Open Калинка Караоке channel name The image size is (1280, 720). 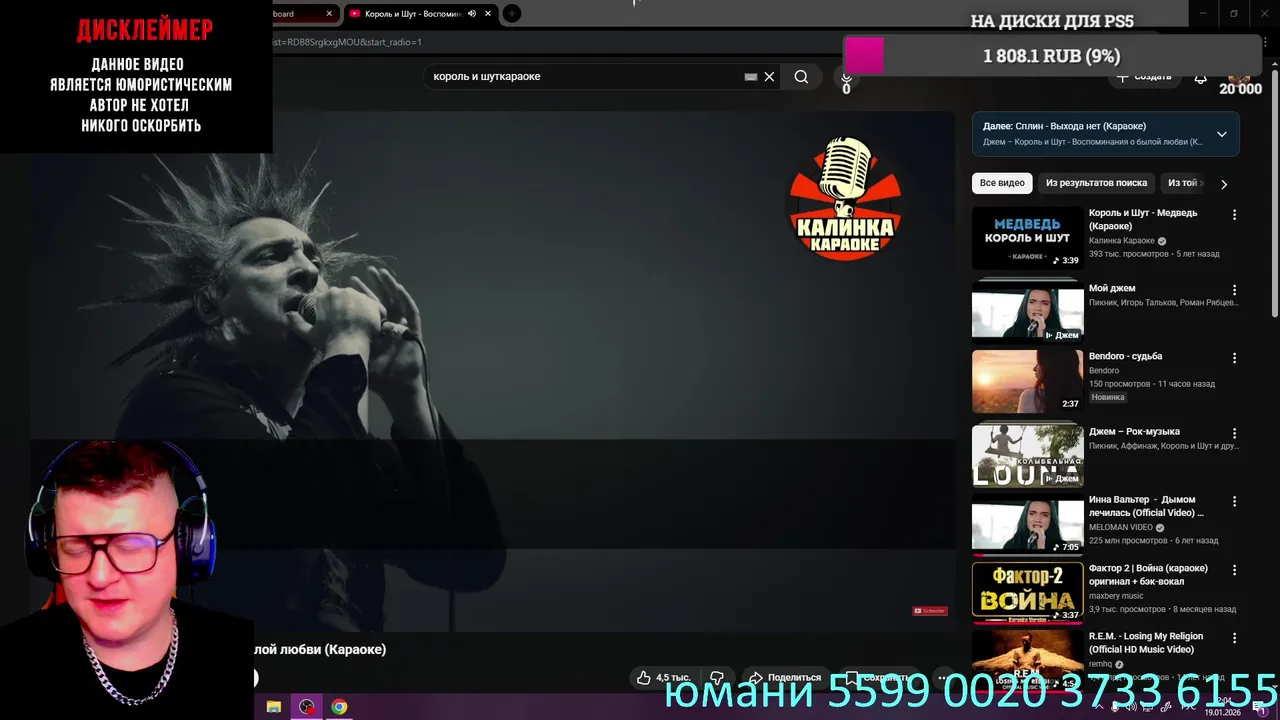1122,241
